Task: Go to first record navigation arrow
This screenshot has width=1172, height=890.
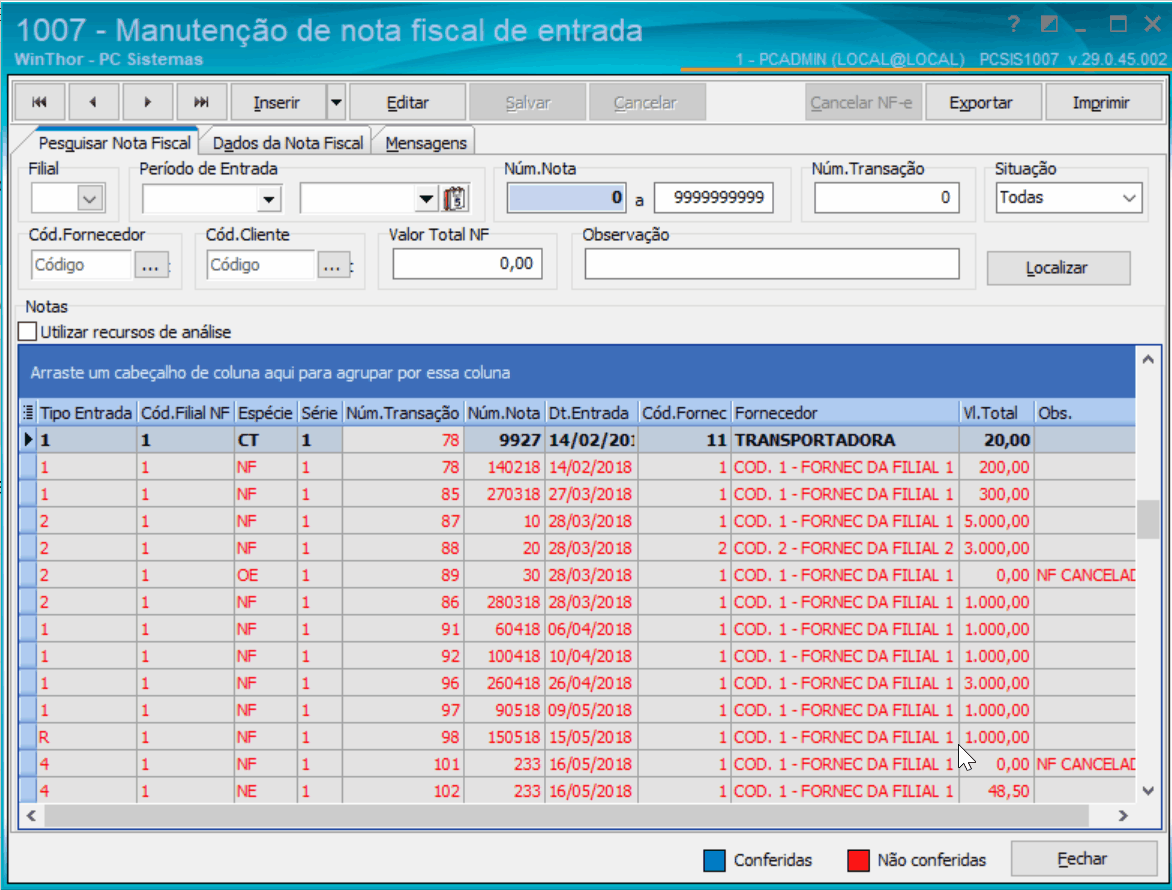Action: pyautogui.click(x=40, y=102)
